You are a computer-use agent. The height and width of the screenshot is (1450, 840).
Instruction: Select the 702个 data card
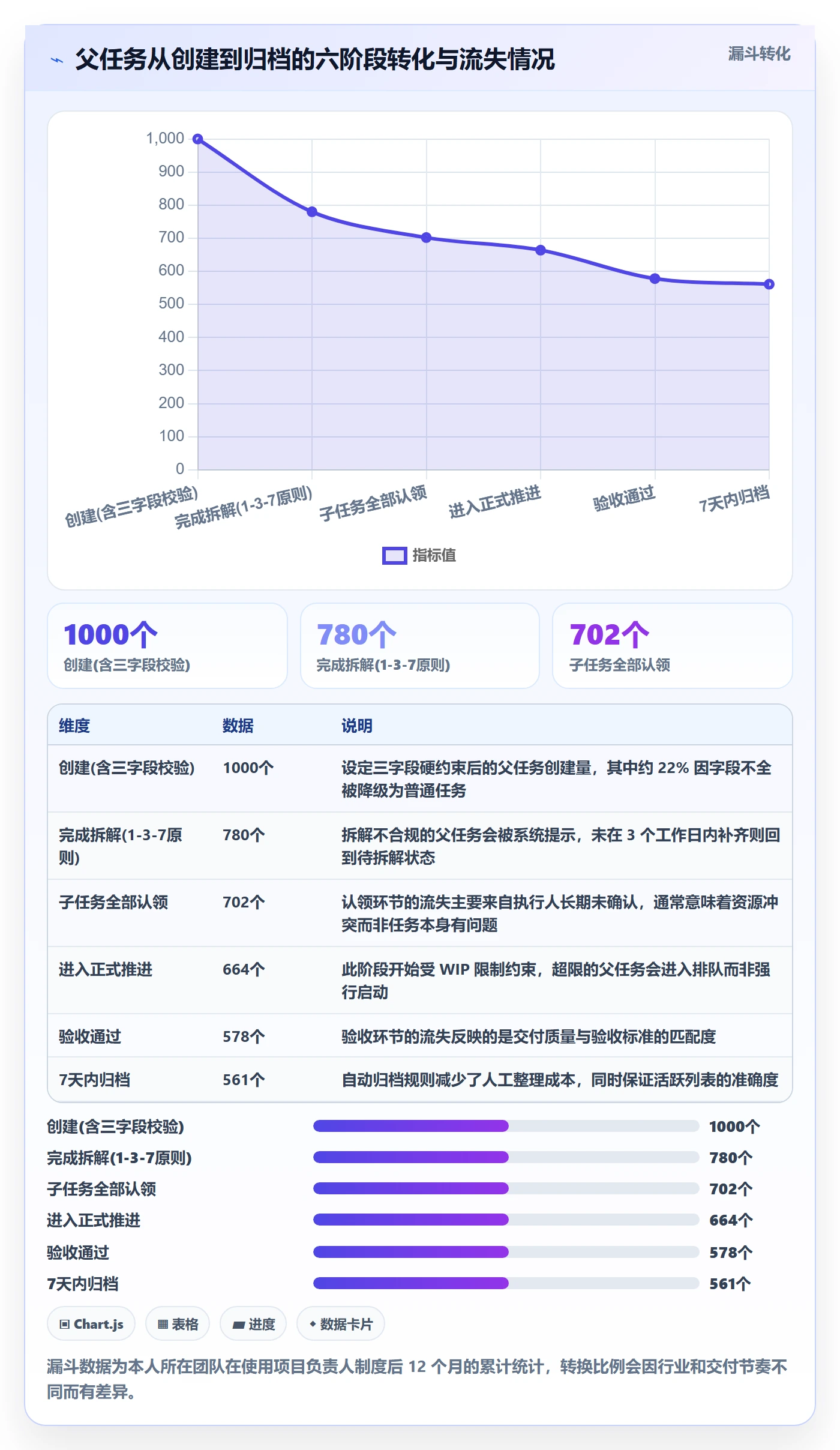point(673,646)
